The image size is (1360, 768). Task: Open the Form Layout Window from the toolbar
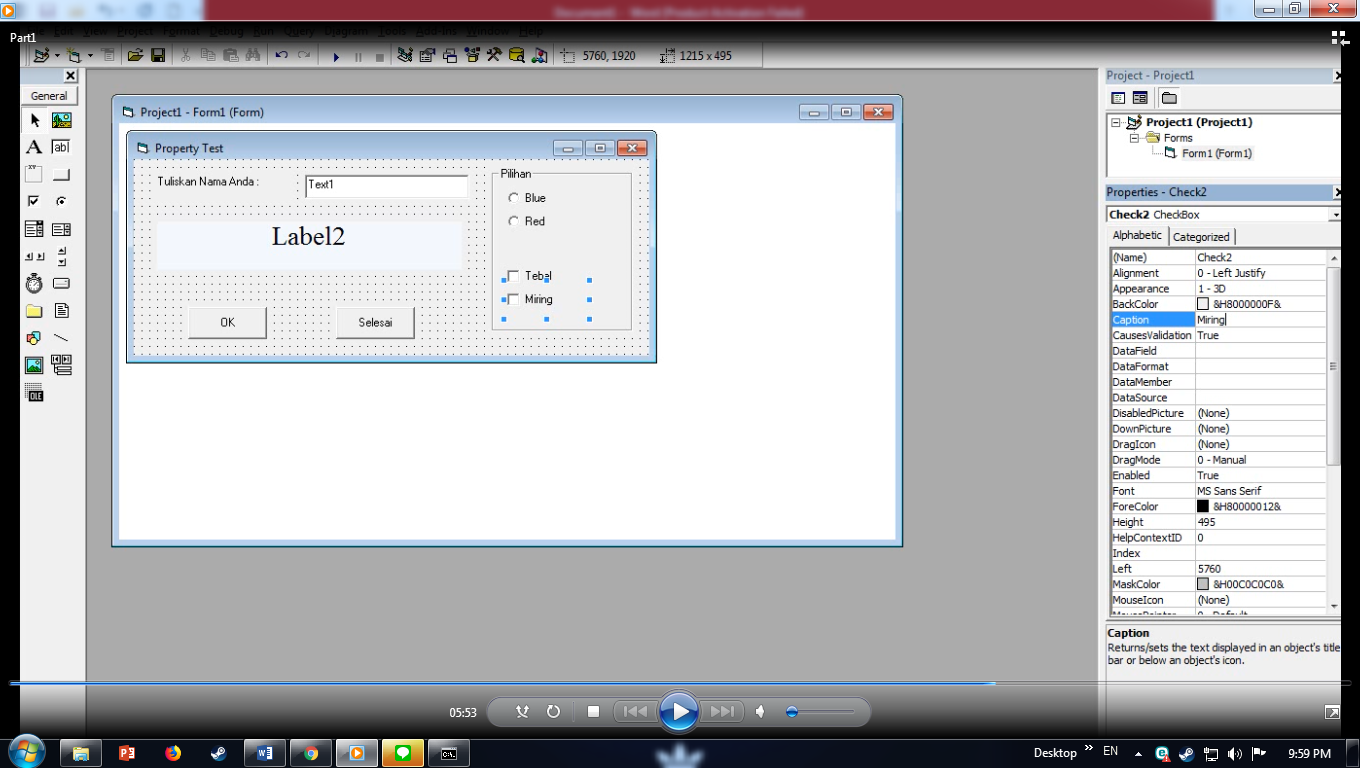(449, 56)
